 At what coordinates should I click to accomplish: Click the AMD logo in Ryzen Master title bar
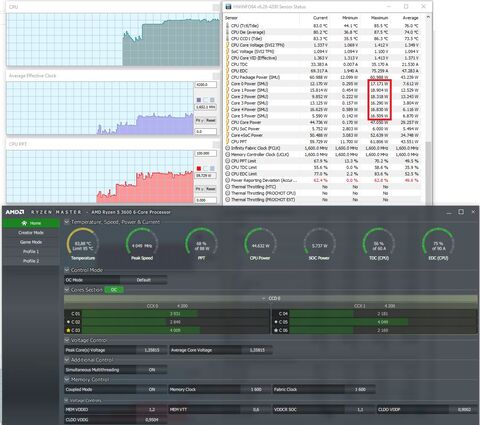click(15, 212)
